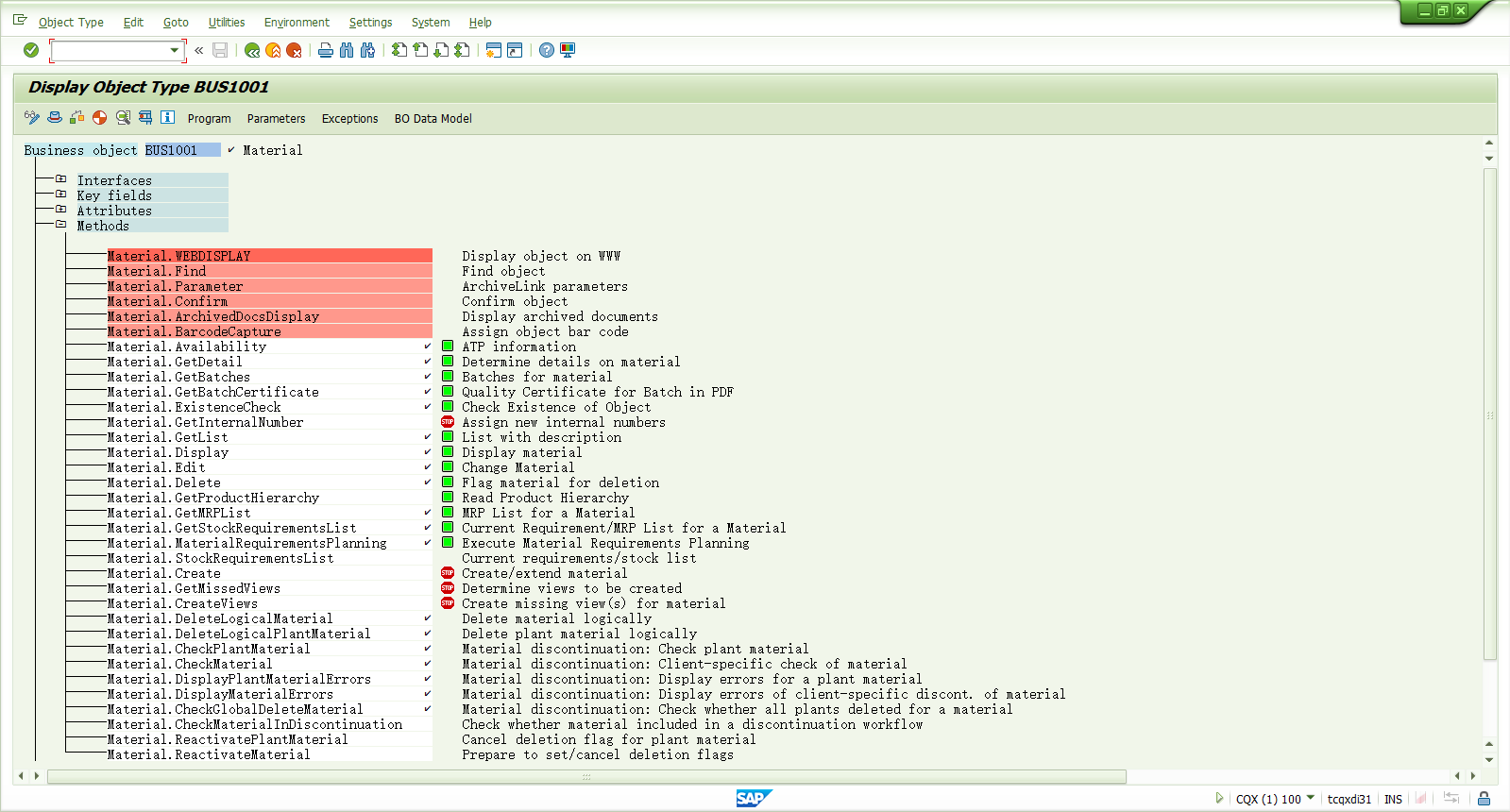Click the hierarchy icon in the application toolbar
Image resolution: width=1510 pixels, height=812 pixels.
pyautogui.click(x=145, y=117)
